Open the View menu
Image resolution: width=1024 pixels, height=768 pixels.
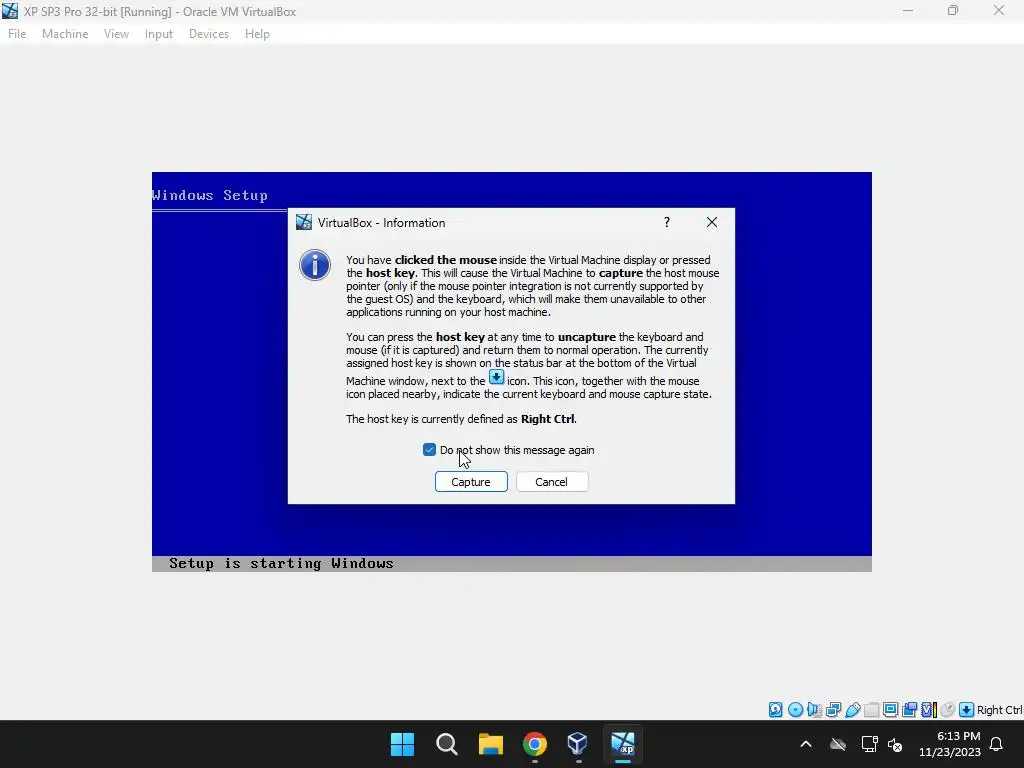116,34
